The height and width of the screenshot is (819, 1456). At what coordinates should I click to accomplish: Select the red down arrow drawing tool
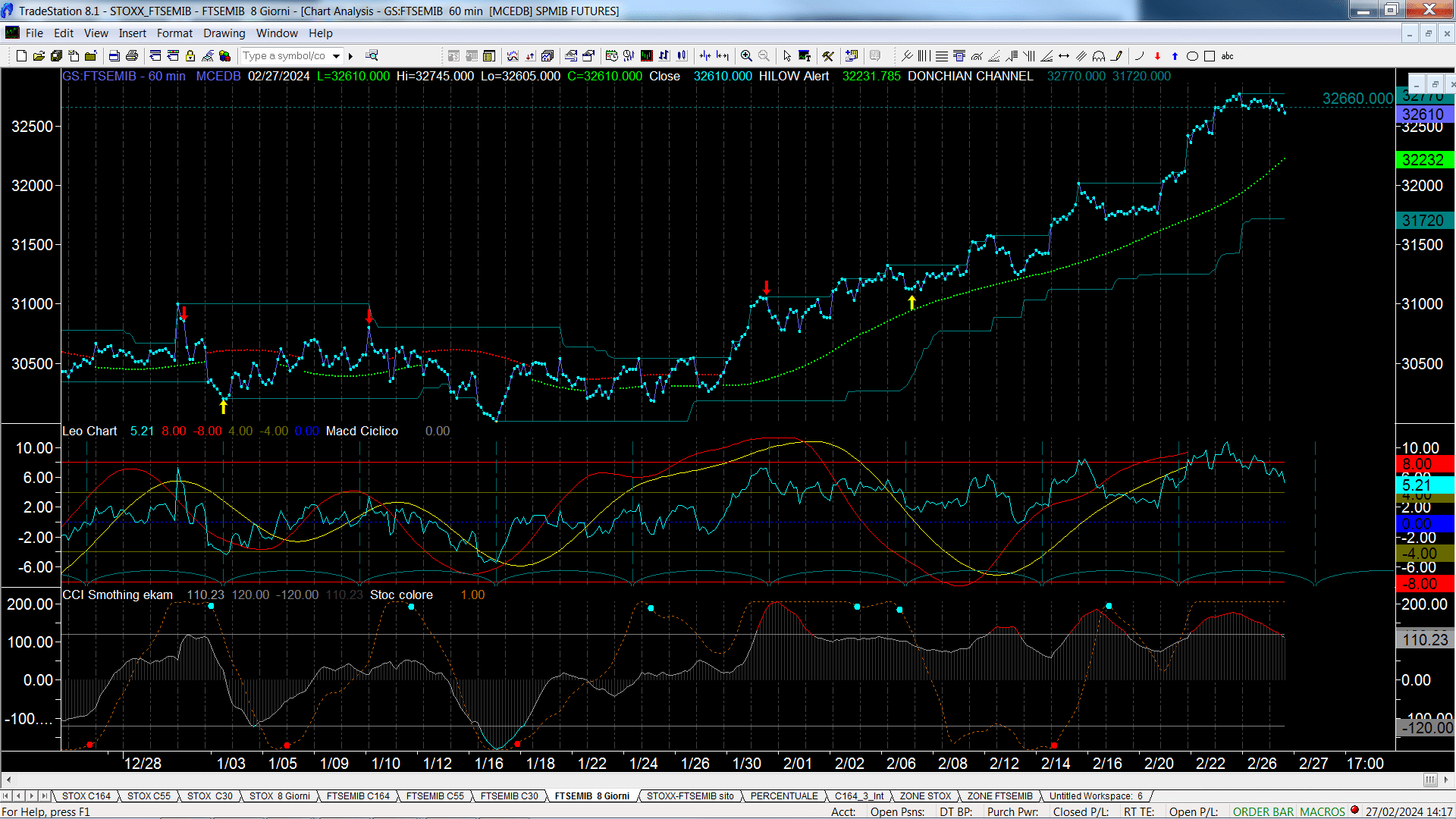(x=1157, y=56)
